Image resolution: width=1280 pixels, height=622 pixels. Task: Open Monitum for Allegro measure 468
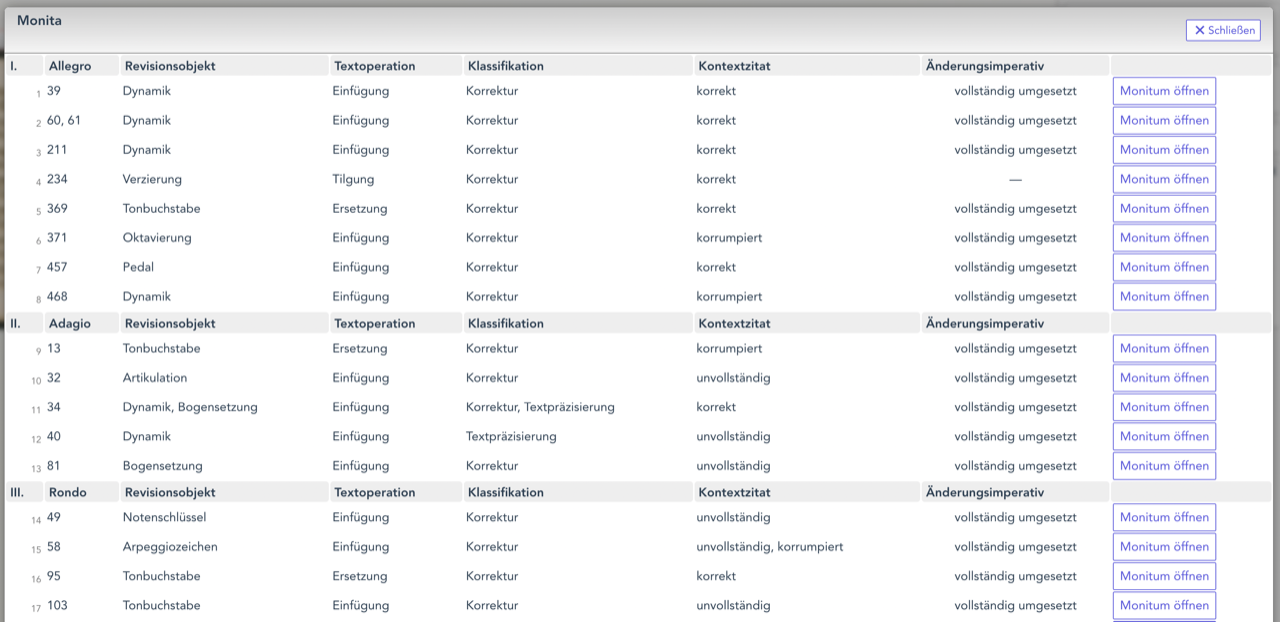(x=1164, y=297)
